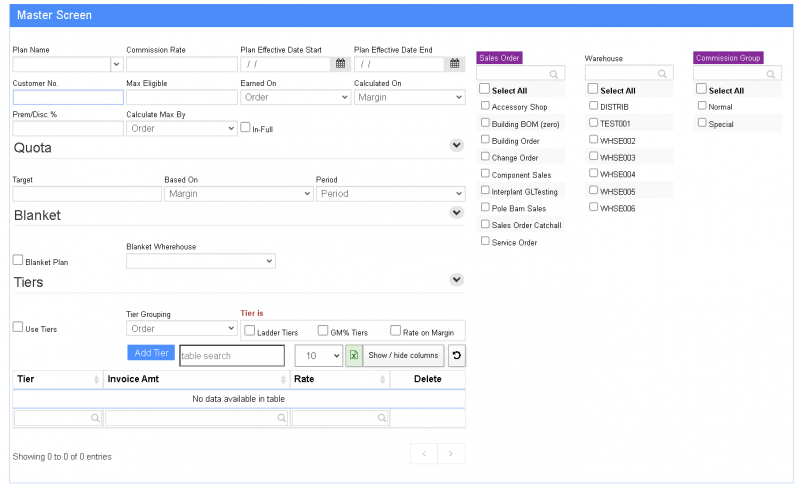
Task: Expand the Blanket Wherehouse dropdown
Action: 200,261
